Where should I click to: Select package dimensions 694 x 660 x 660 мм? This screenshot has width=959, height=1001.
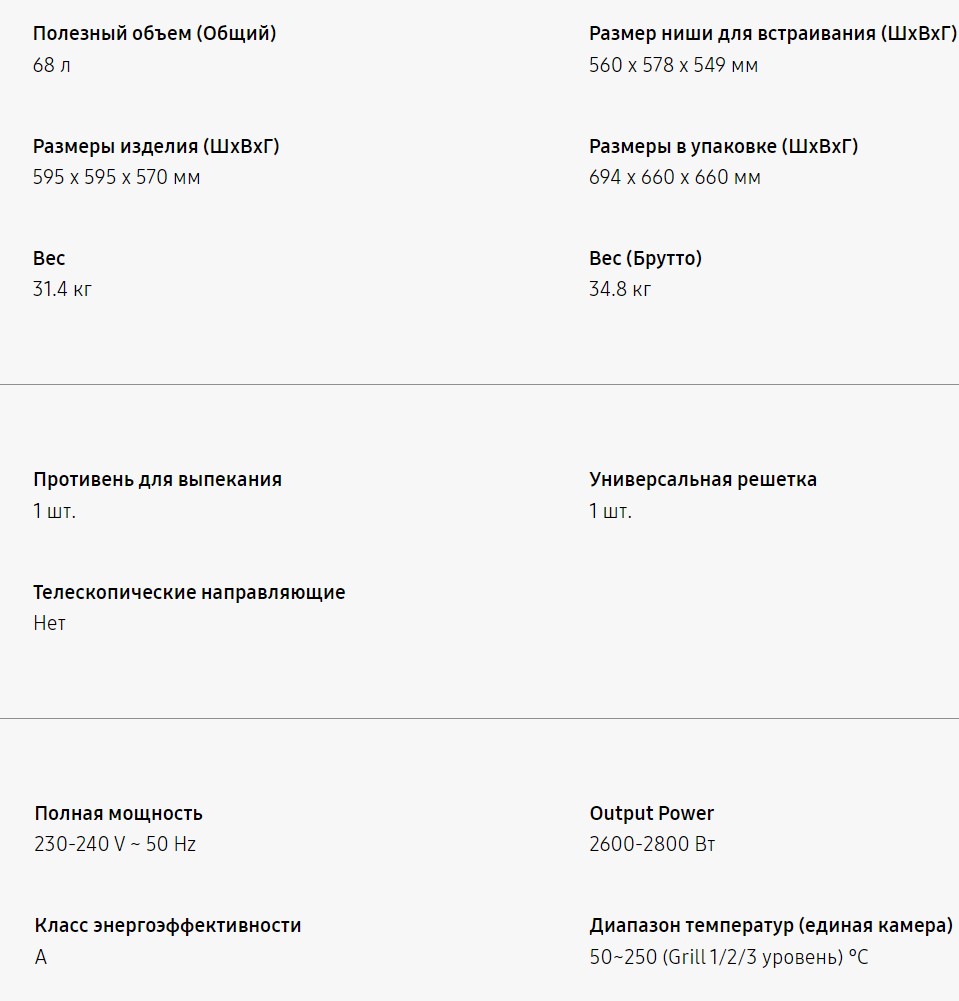coord(674,178)
